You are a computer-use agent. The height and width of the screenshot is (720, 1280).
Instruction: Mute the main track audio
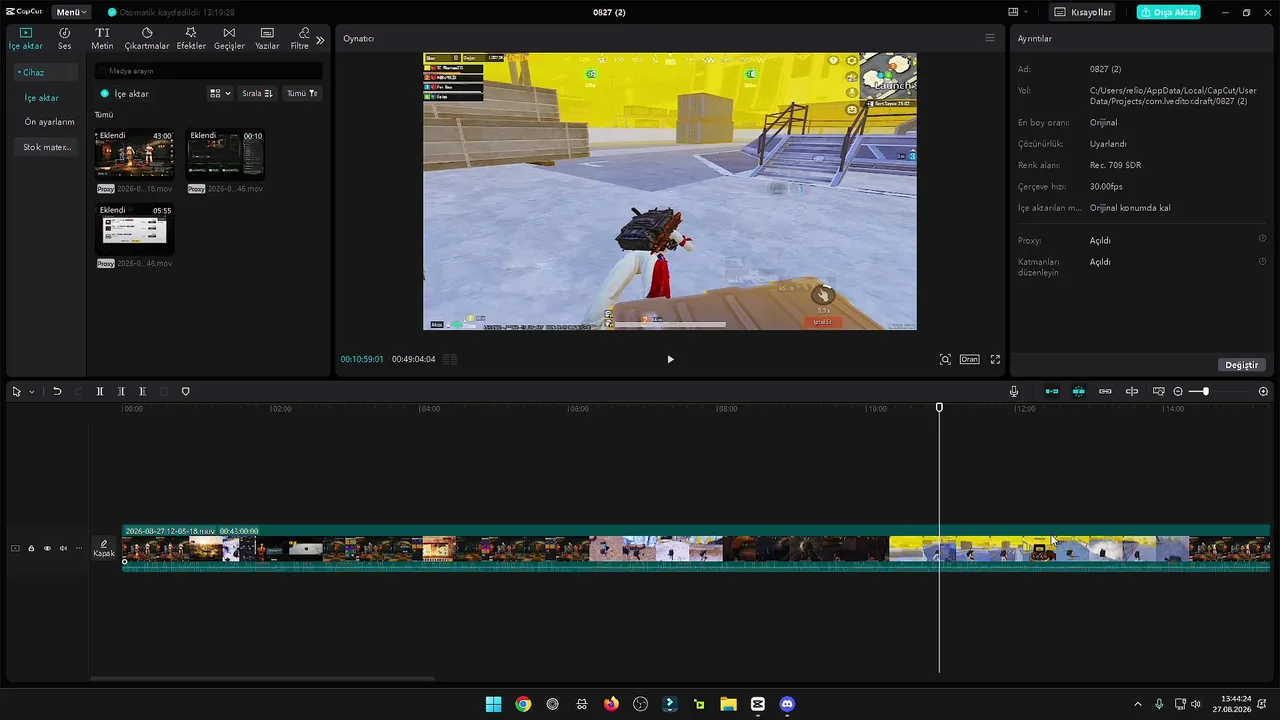63,548
